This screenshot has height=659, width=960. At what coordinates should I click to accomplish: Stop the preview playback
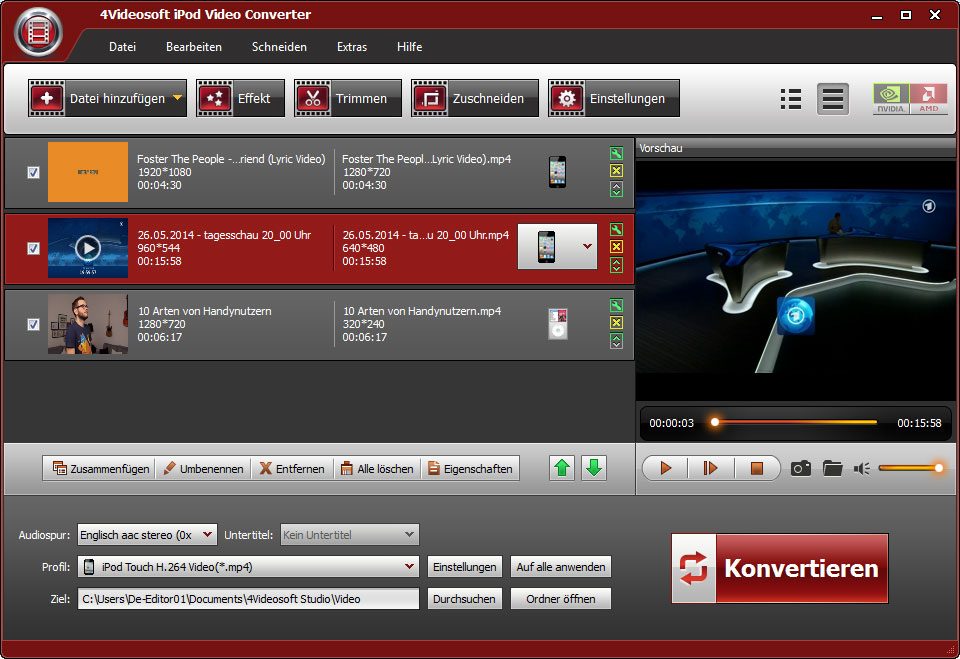757,469
